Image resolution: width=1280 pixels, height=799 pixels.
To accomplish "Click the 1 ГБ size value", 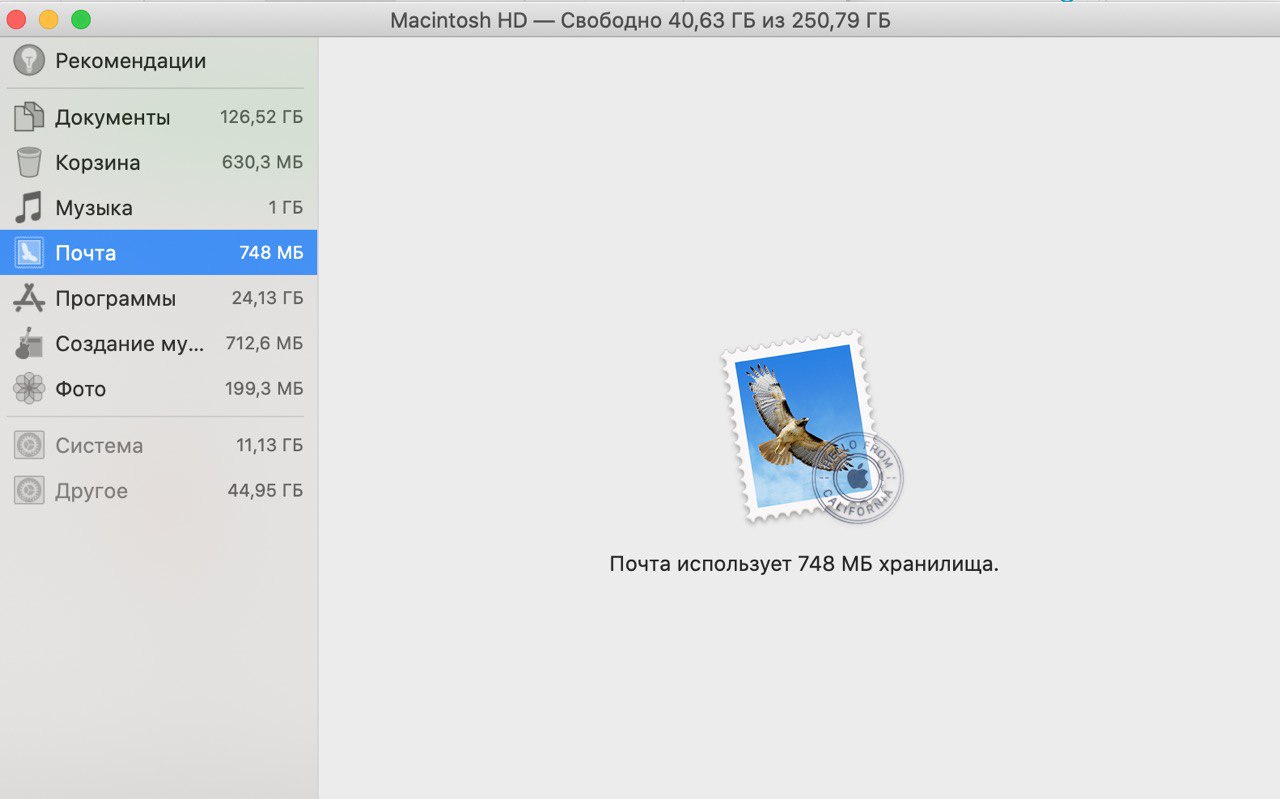I will (x=285, y=208).
